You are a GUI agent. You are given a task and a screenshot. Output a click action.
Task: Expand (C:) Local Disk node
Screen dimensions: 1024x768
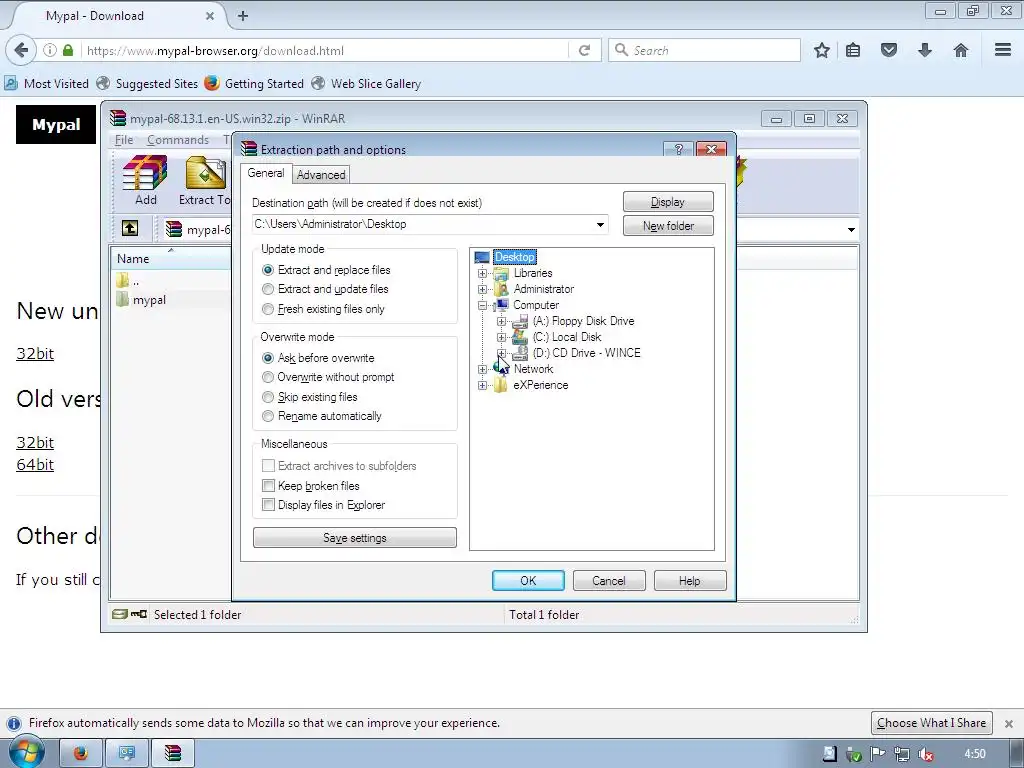pos(501,337)
